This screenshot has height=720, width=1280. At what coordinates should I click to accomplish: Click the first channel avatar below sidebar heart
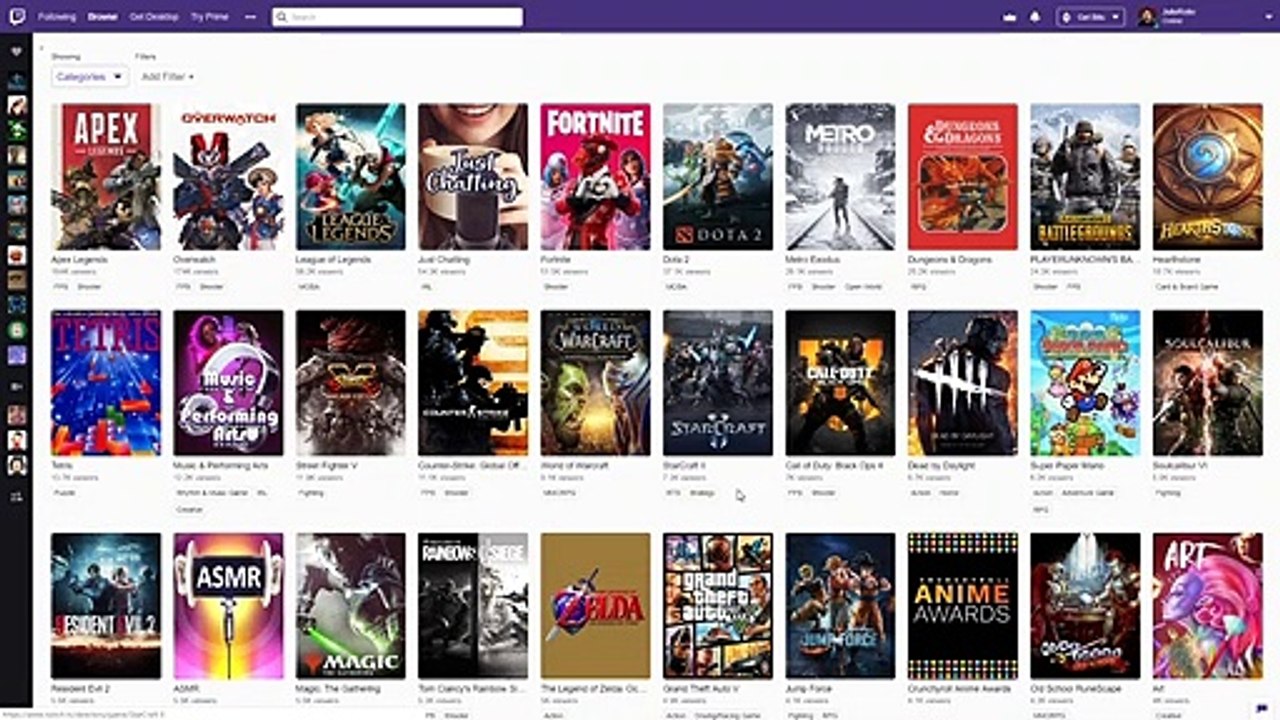[17, 81]
